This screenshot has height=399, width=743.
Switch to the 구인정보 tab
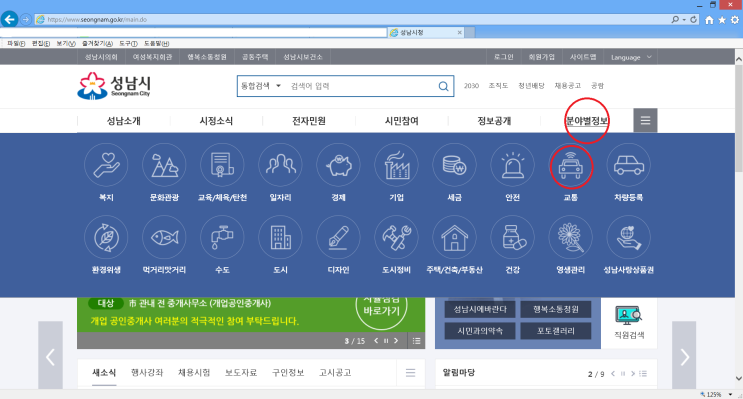pyautogui.click(x=288, y=372)
